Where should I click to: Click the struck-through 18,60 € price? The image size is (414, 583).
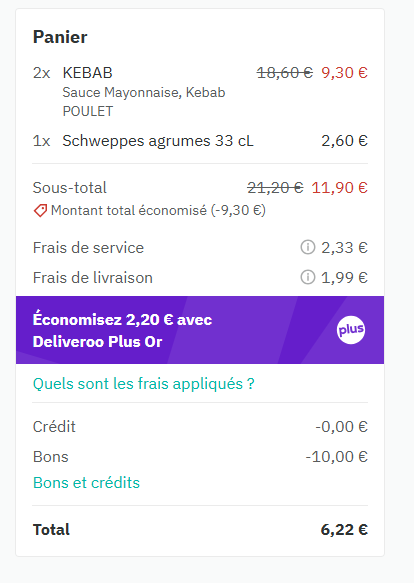click(285, 73)
